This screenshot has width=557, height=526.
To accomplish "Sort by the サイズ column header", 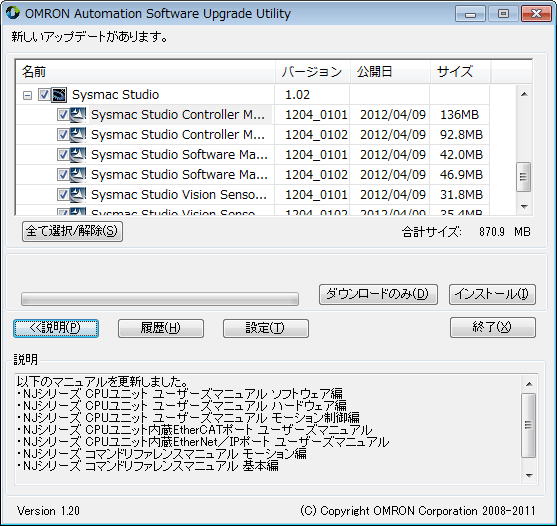I will [461, 72].
